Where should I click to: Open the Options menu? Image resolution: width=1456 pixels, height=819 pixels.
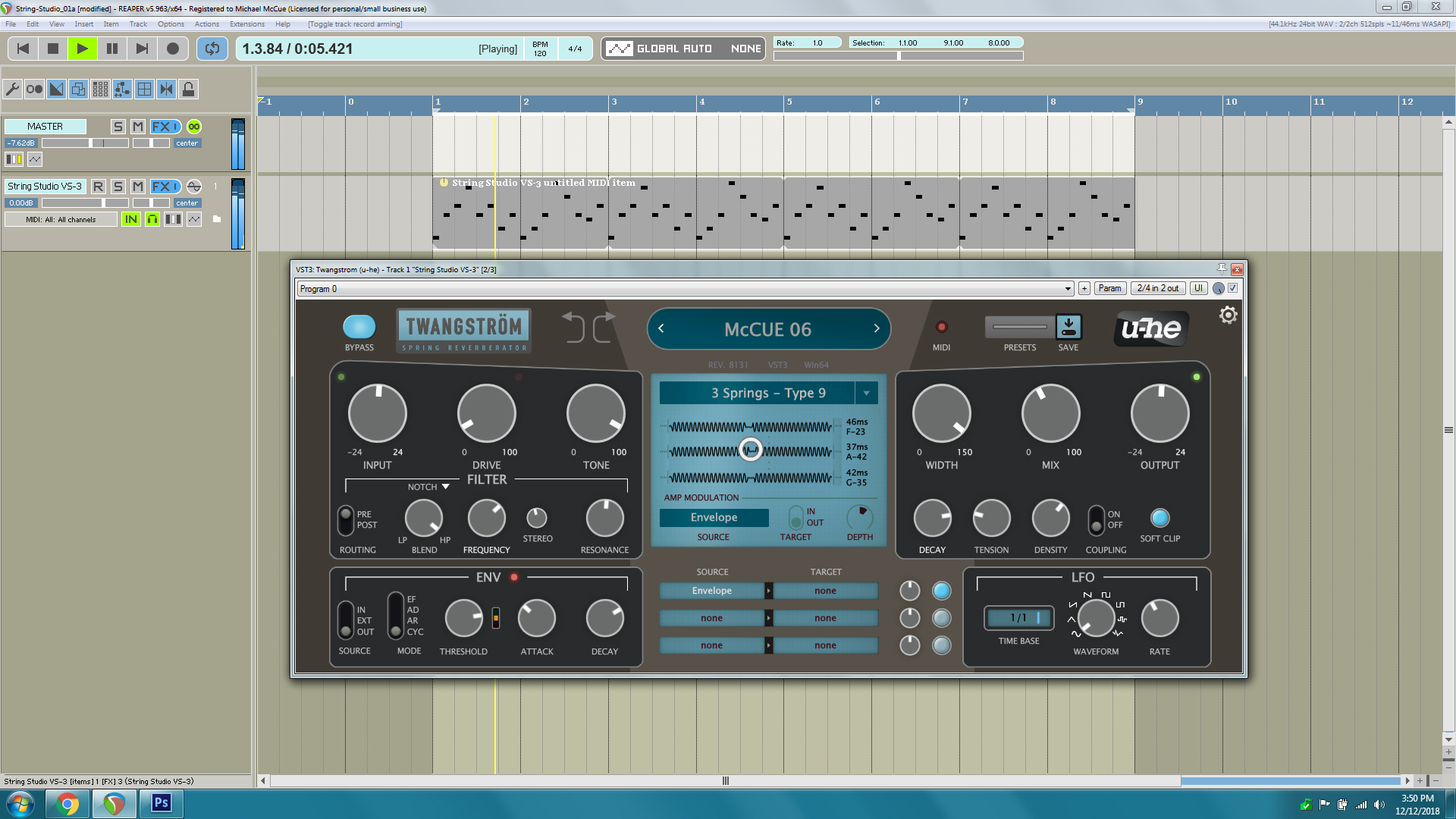coord(171,24)
